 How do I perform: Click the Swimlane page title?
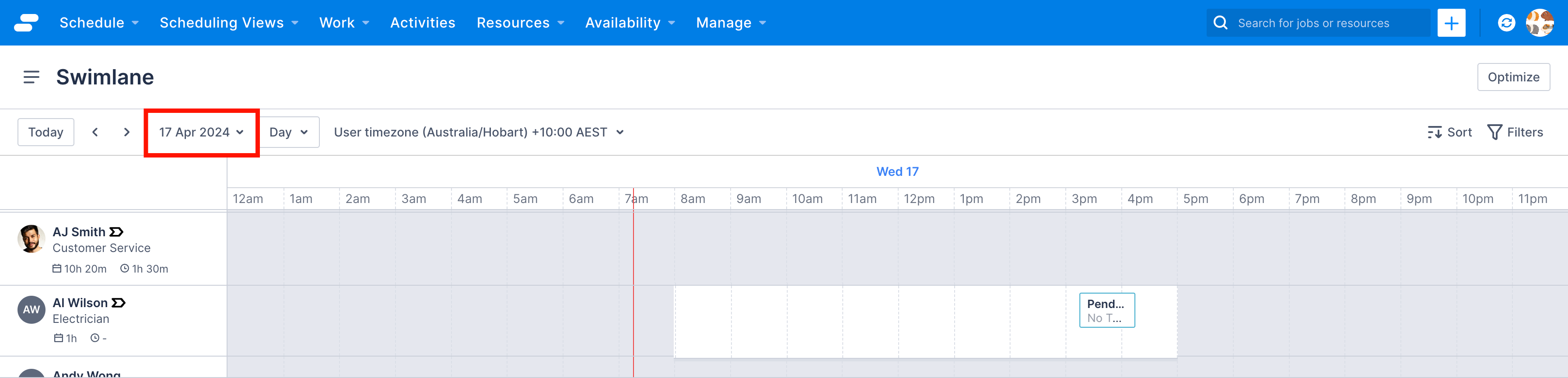[x=105, y=77]
